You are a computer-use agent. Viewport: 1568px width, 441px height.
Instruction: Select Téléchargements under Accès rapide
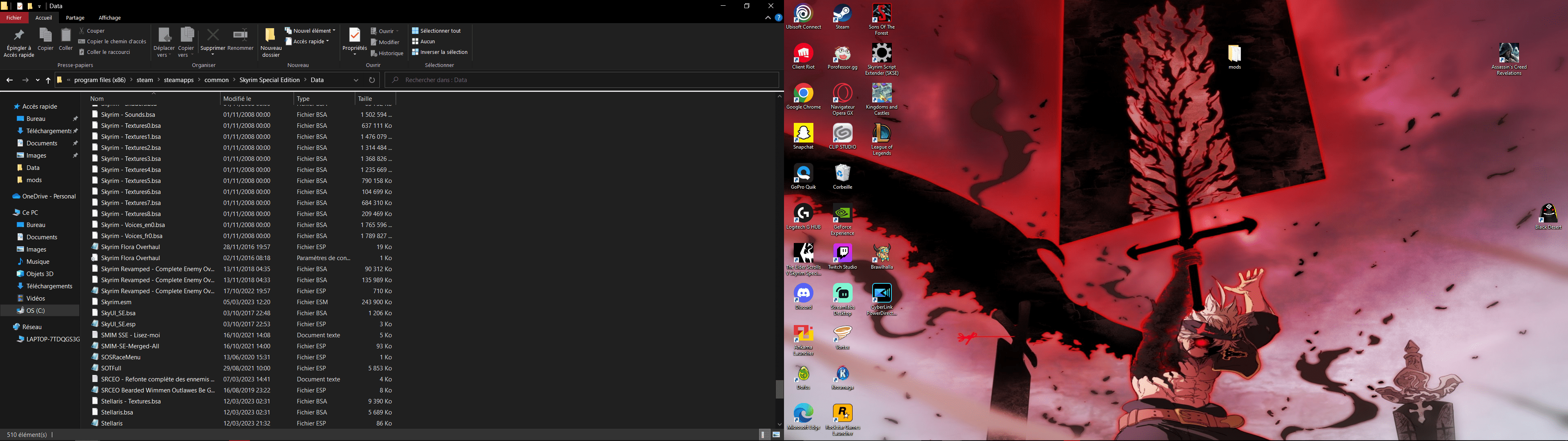click(49, 131)
